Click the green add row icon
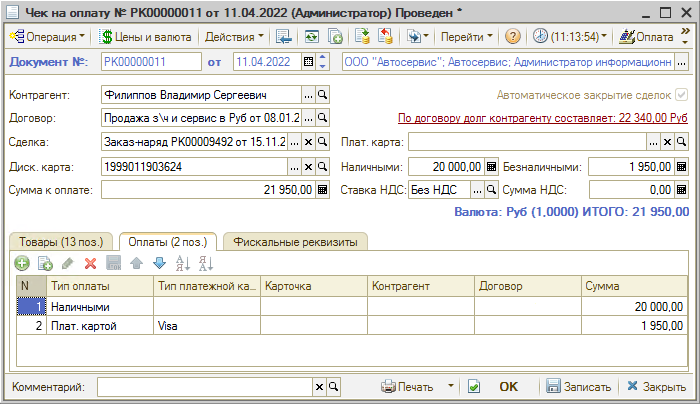 [22, 263]
